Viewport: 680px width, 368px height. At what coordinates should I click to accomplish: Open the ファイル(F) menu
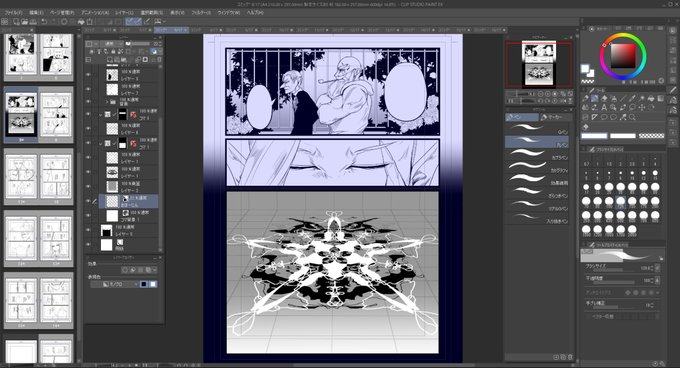point(13,13)
